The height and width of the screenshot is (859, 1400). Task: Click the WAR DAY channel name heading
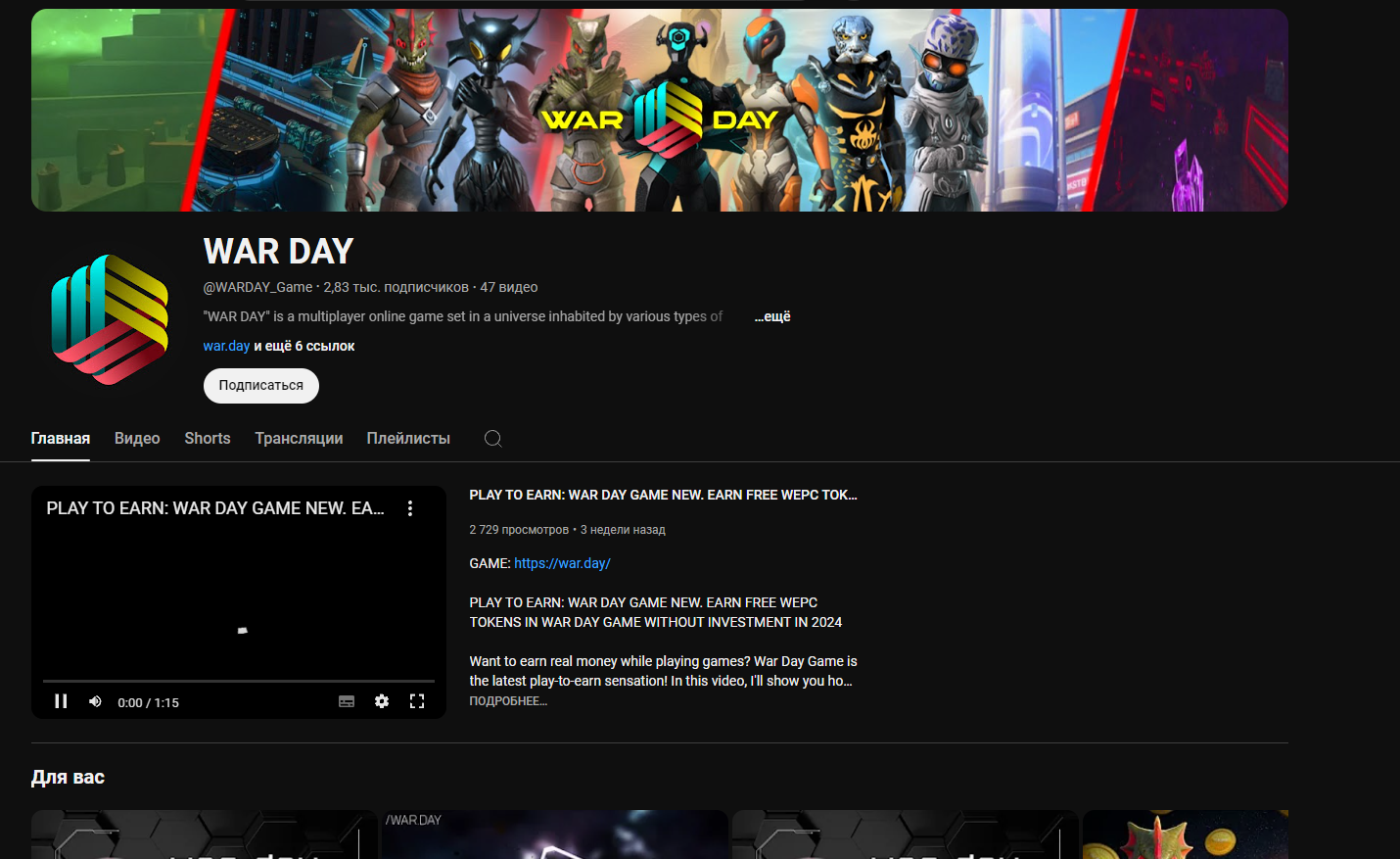pos(278,252)
